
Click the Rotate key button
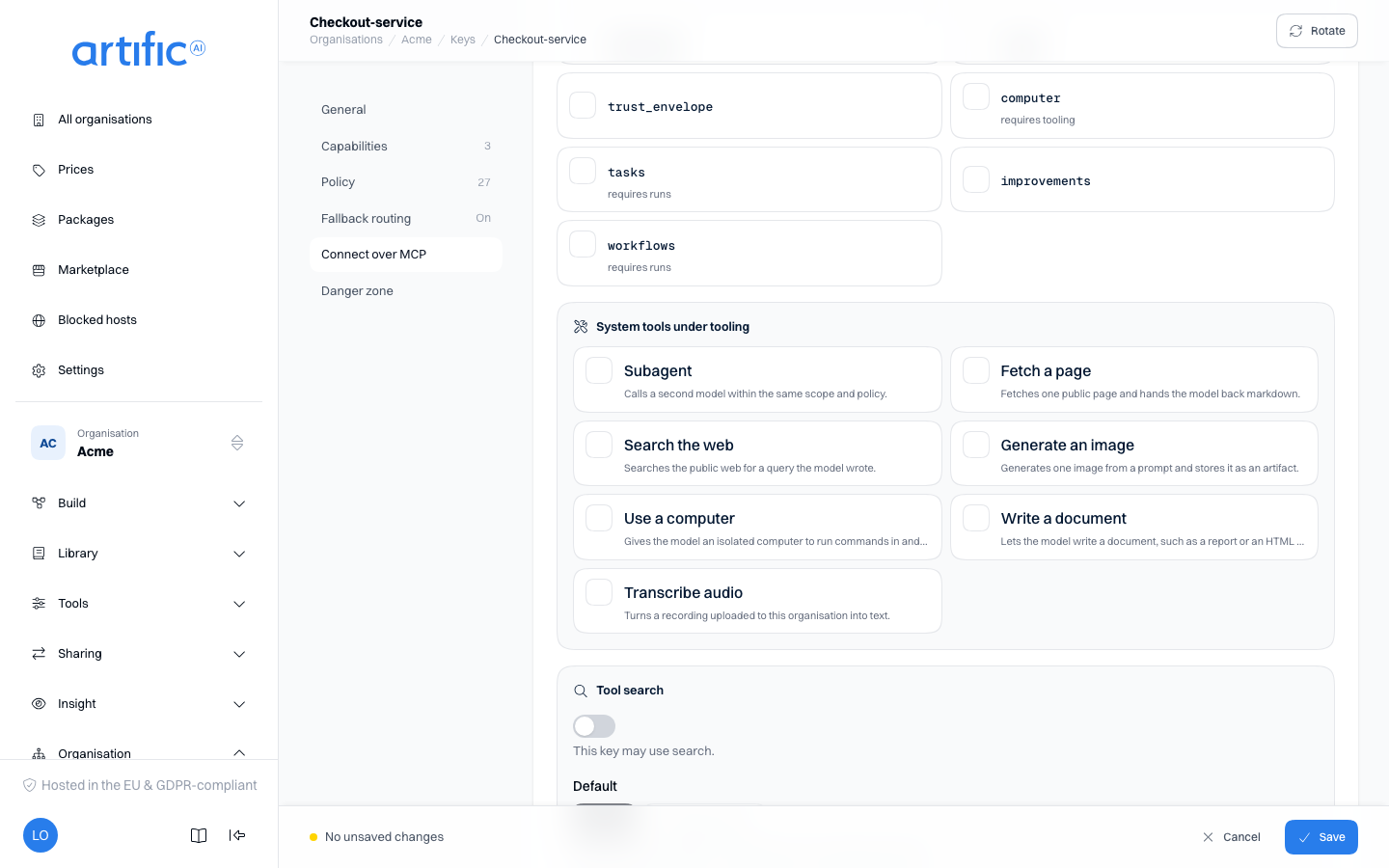tap(1317, 31)
